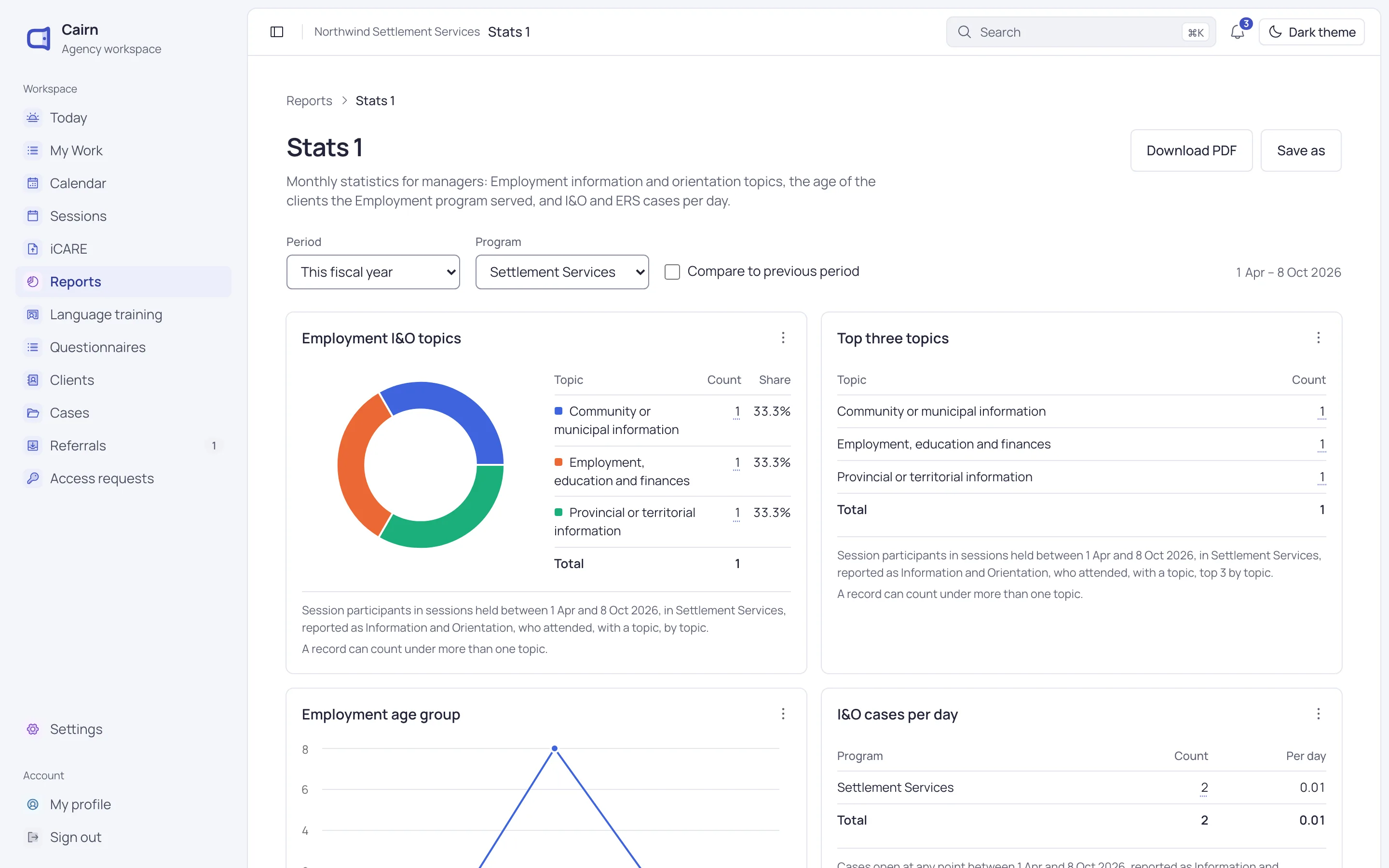Screen dimensions: 1389x868
Task: Open the Settlement Services count of 2
Action: click(1204, 787)
